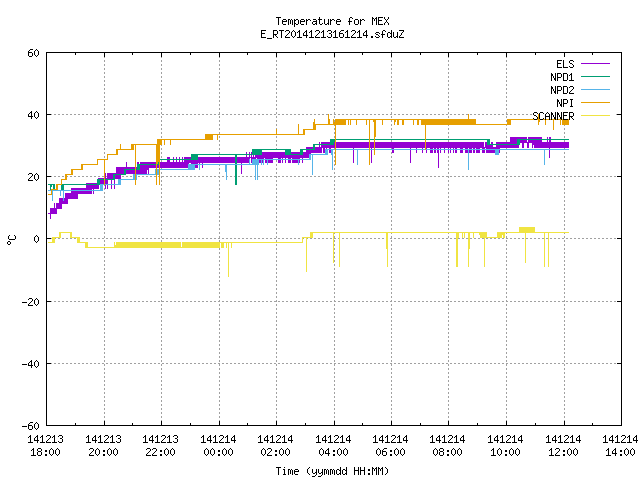
Task: Click the x-axis label 141214 04:00
Action: (x=333, y=446)
